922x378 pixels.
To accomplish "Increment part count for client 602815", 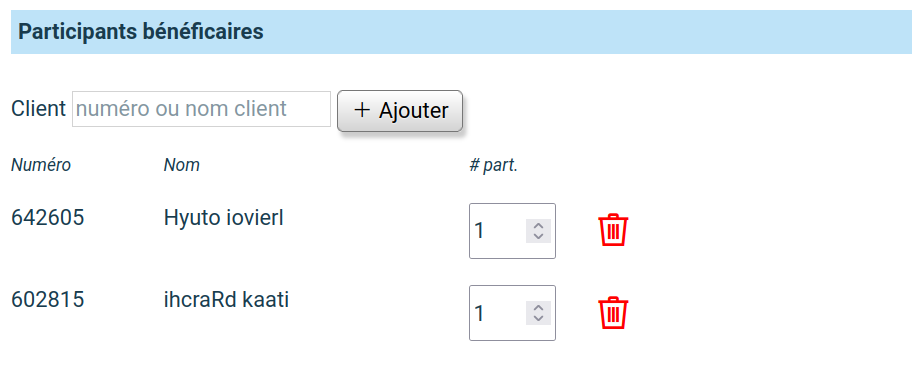I will pos(538,308).
